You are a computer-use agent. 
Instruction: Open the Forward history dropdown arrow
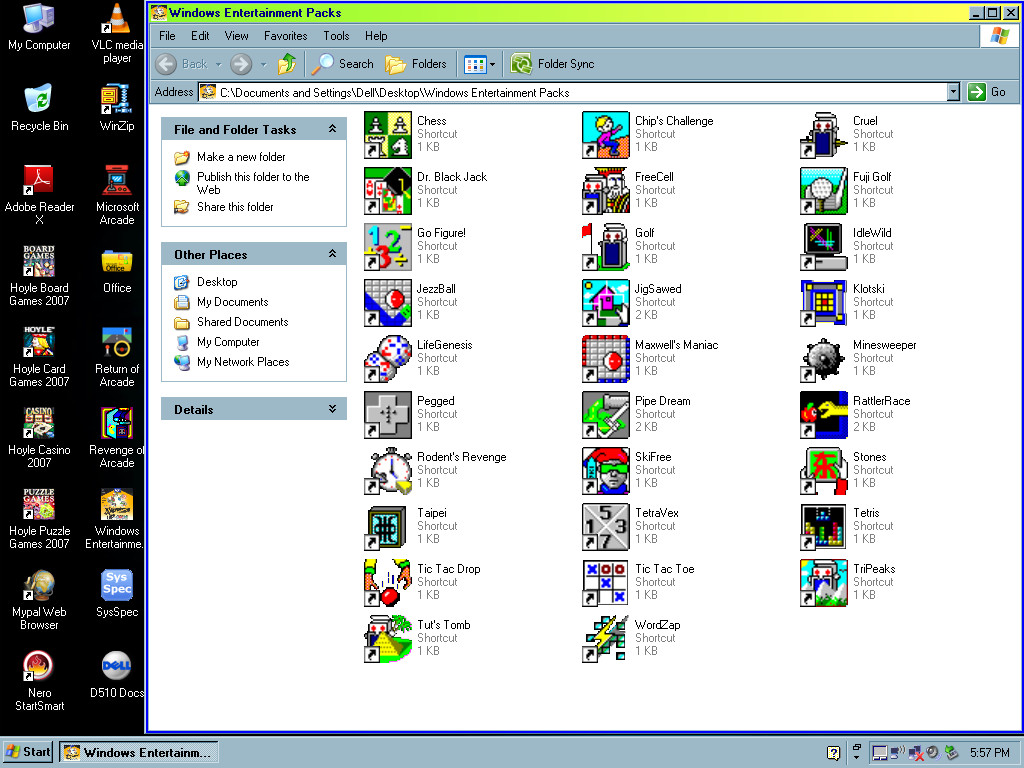click(x=264, y=64)
